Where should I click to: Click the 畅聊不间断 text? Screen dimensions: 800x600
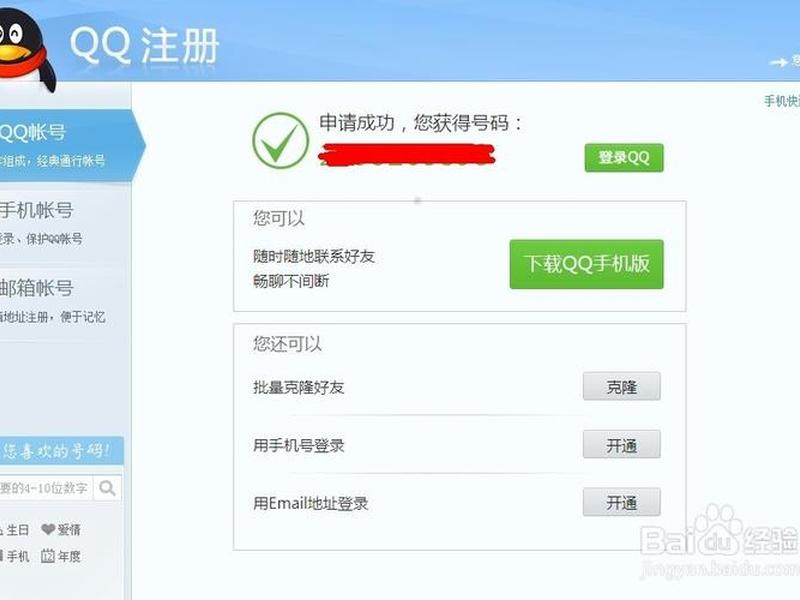[x=291, y=281]
